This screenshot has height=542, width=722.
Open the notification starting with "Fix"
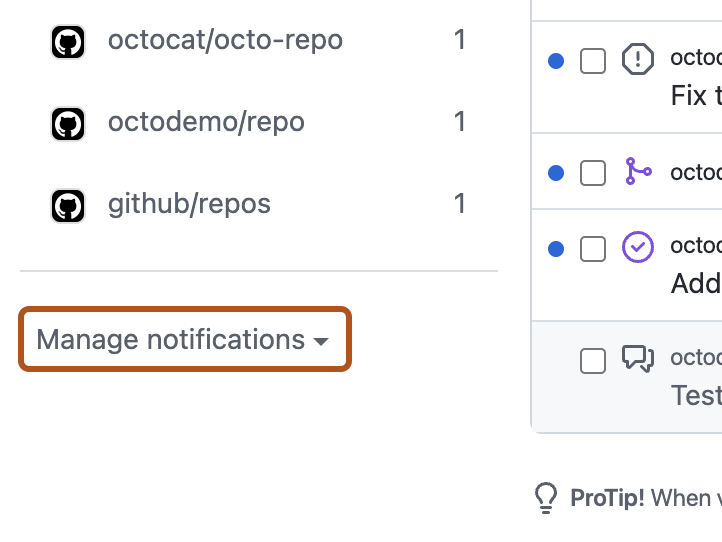[696, 96]
